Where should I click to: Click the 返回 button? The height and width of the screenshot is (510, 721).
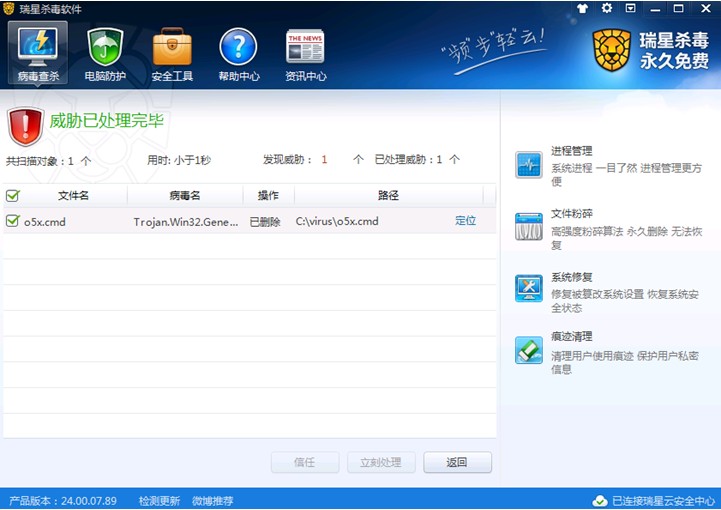pyautogui.click(x=457, y=462)
